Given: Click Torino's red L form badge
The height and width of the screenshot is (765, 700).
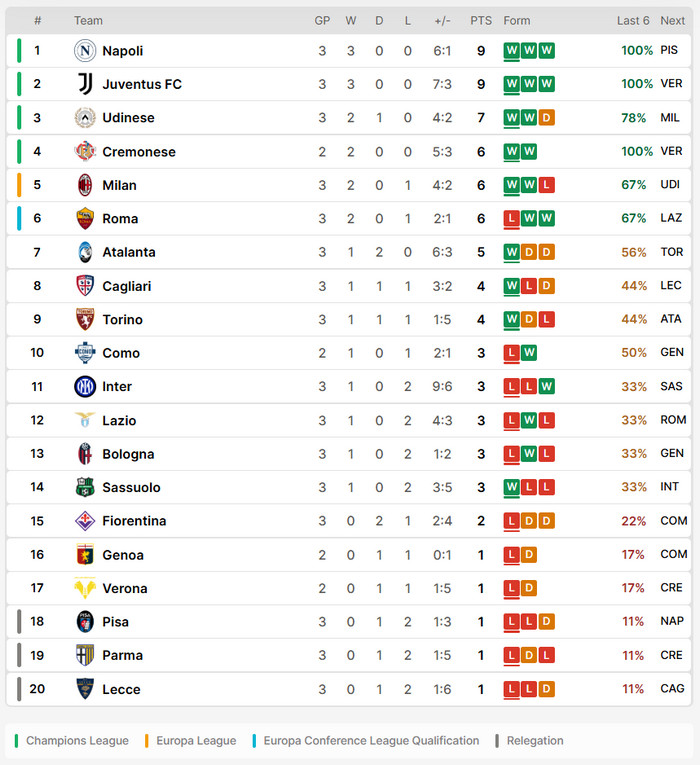Looking at the screenshot, I should (x=546, y=320).
